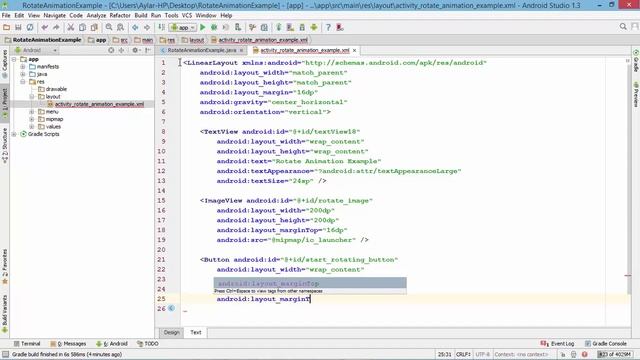Switch to RotateAnimationExample.java tab
640x360 pixels.
coord(202,50)
